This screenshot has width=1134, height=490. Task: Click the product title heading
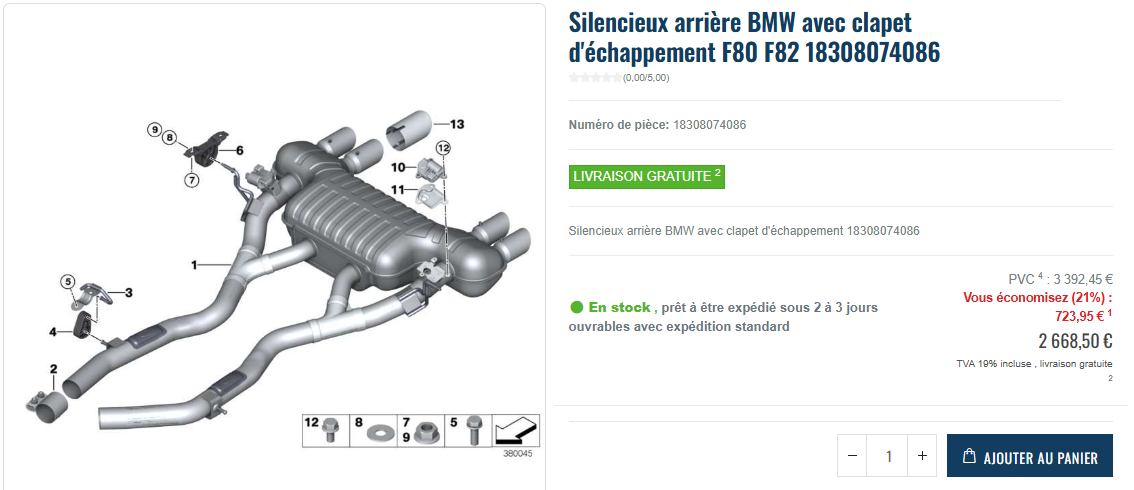pos(754,37)
